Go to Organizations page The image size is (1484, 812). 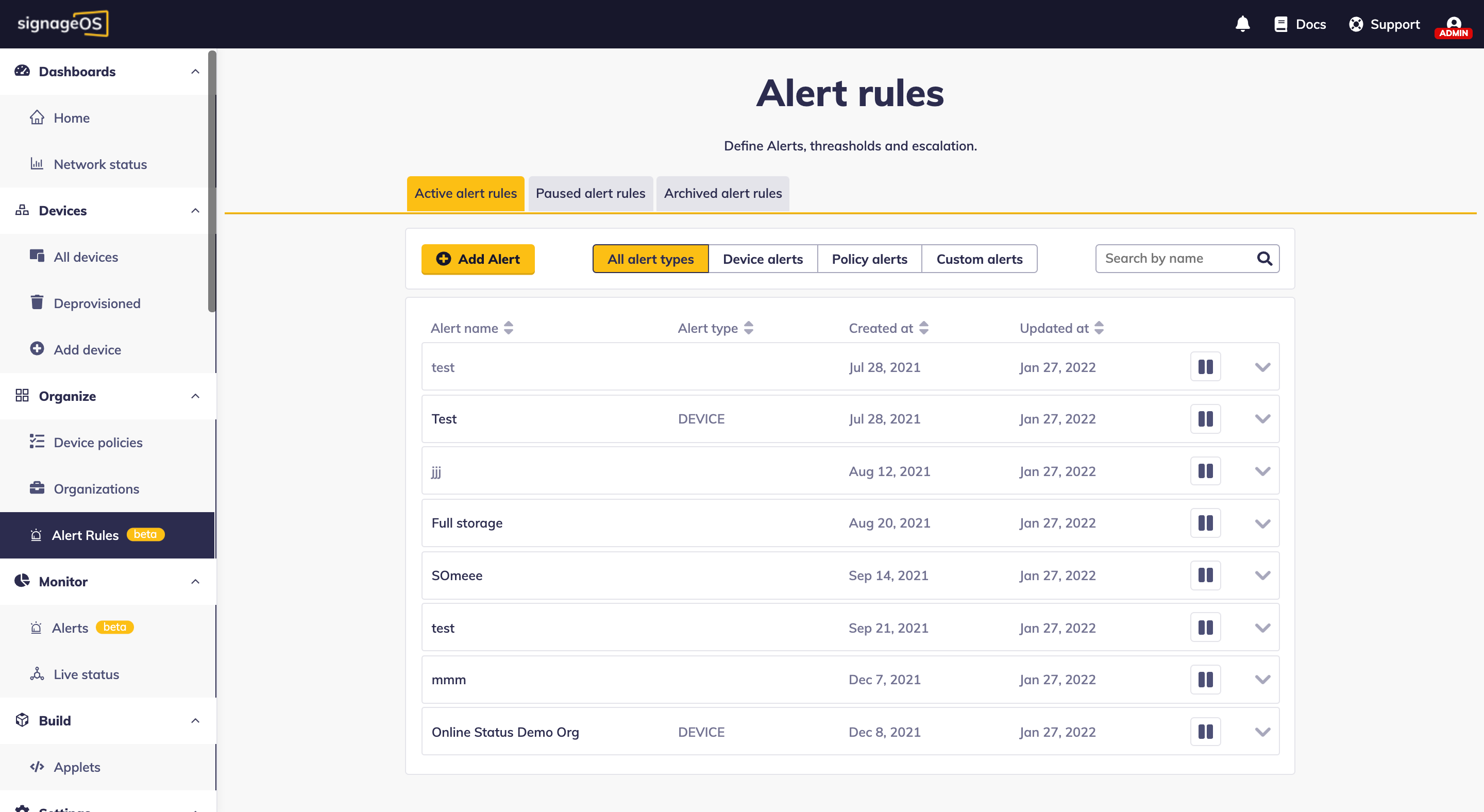pos(96,489)
